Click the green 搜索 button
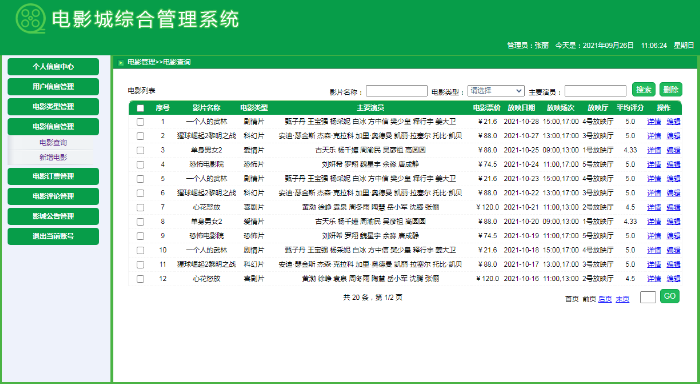This screenshot has width=700, height=384. point(644,90)
